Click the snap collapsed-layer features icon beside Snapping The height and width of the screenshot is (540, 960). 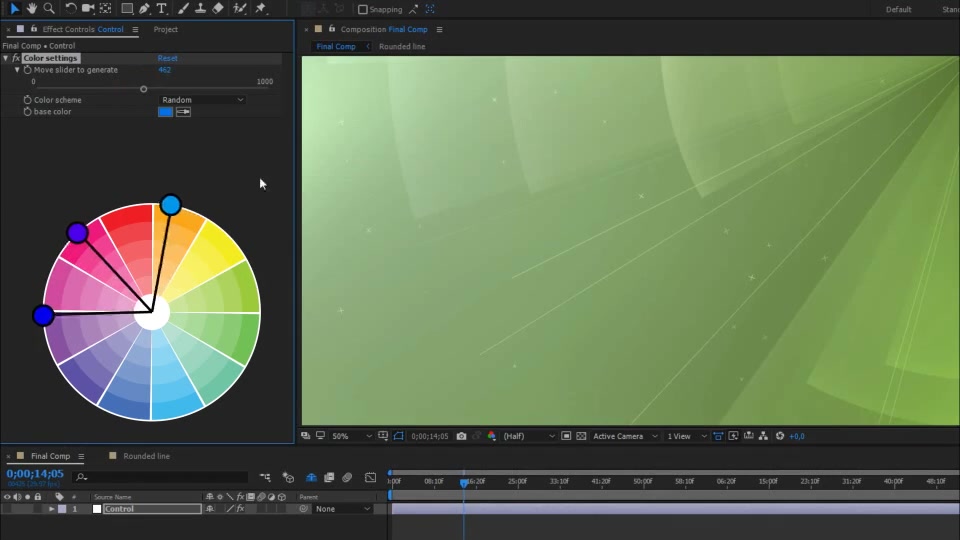[x=430, y=9]
